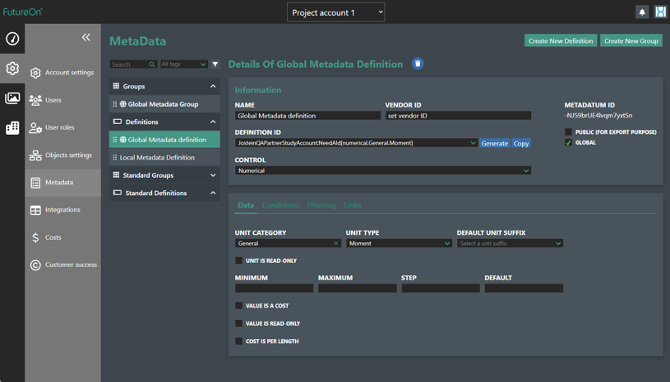Click the User roles icon

coord(35,127)
